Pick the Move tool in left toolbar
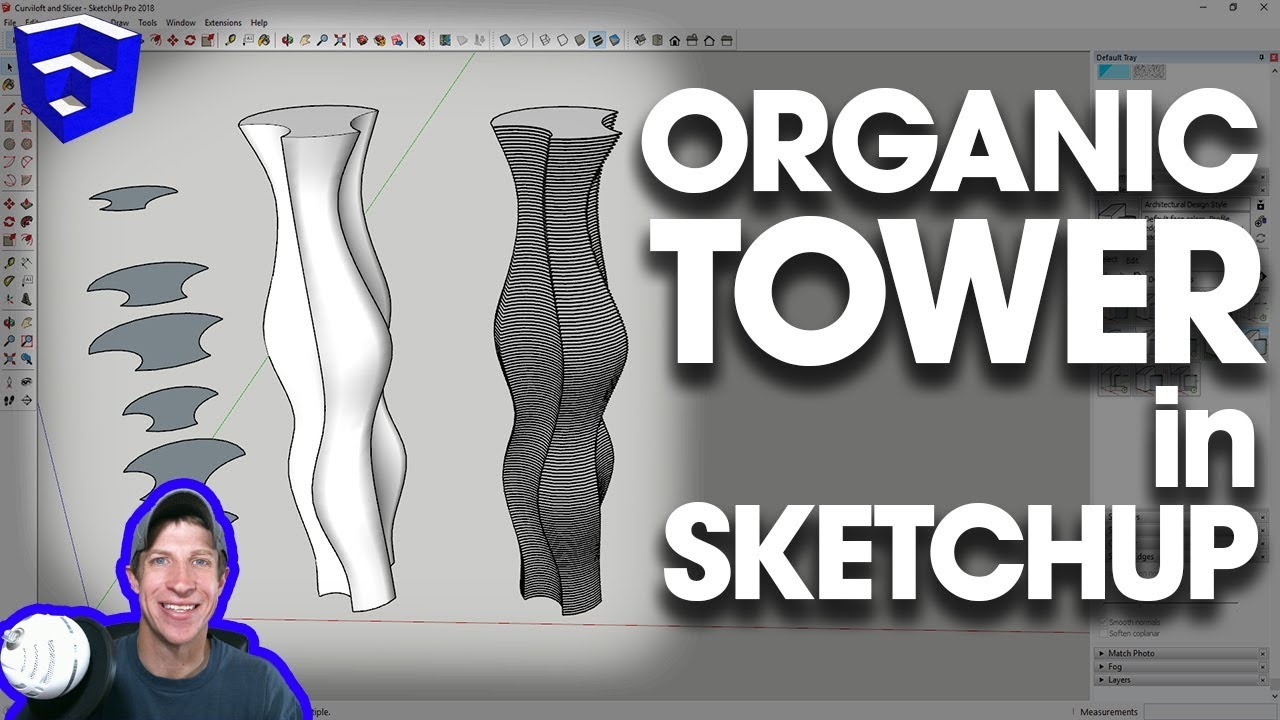 pyautogui.click(x=9, y=203)
